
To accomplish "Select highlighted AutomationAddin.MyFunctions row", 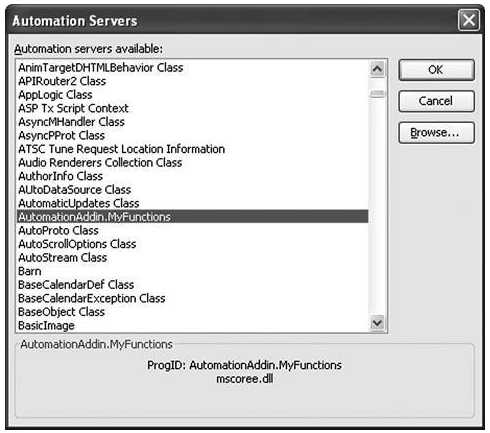I will (x=193, y=217).
